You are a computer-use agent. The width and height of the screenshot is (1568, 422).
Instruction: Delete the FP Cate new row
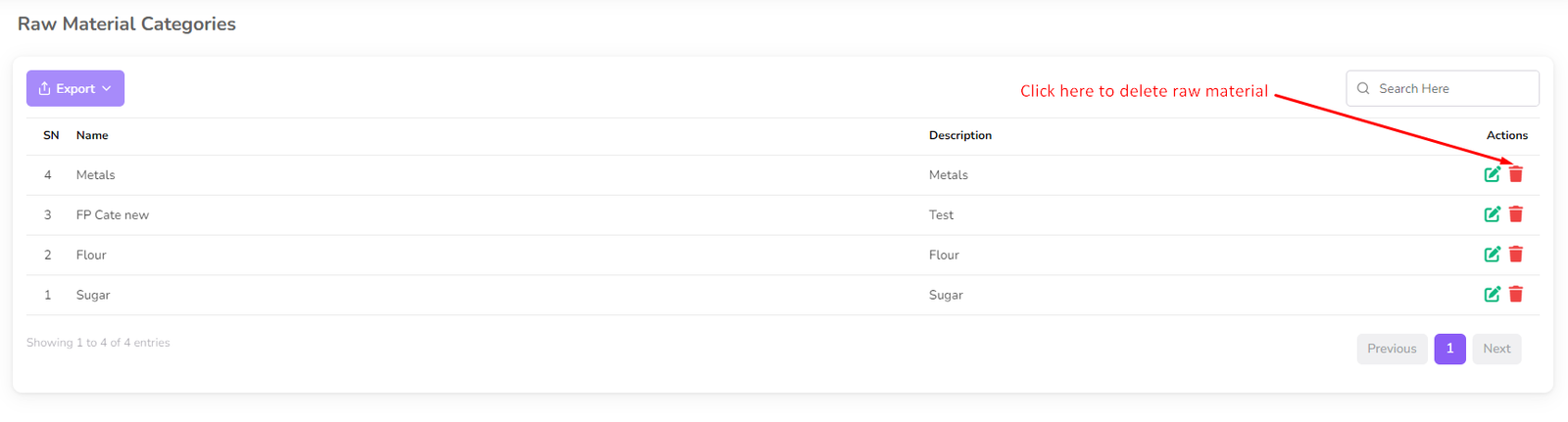(1516, 214)
